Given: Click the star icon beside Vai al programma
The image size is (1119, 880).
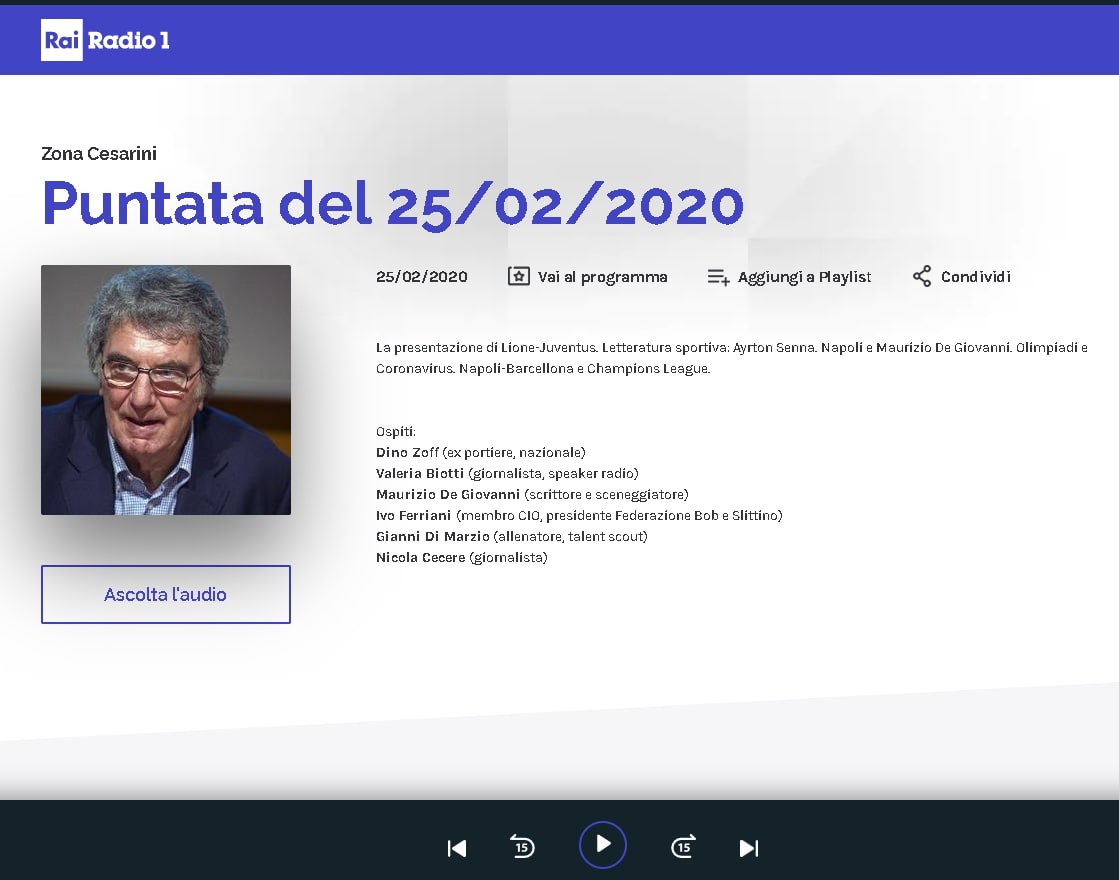Looking at the screenshot, I should point(518,277).
